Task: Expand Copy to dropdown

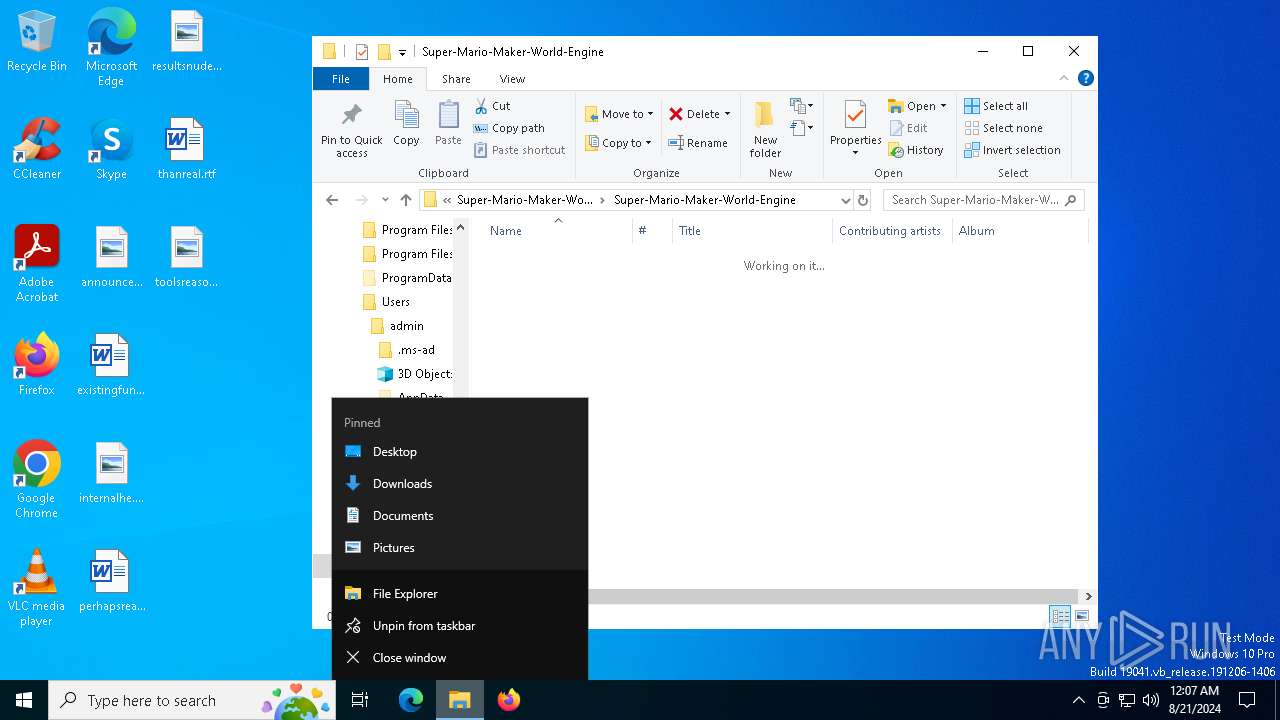Action: (648, 143)
